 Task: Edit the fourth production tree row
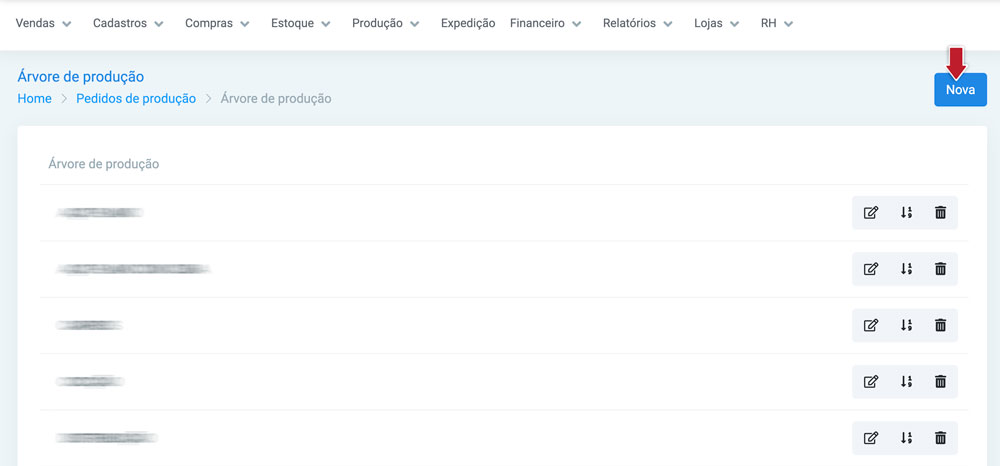click(x=871, y=382)
